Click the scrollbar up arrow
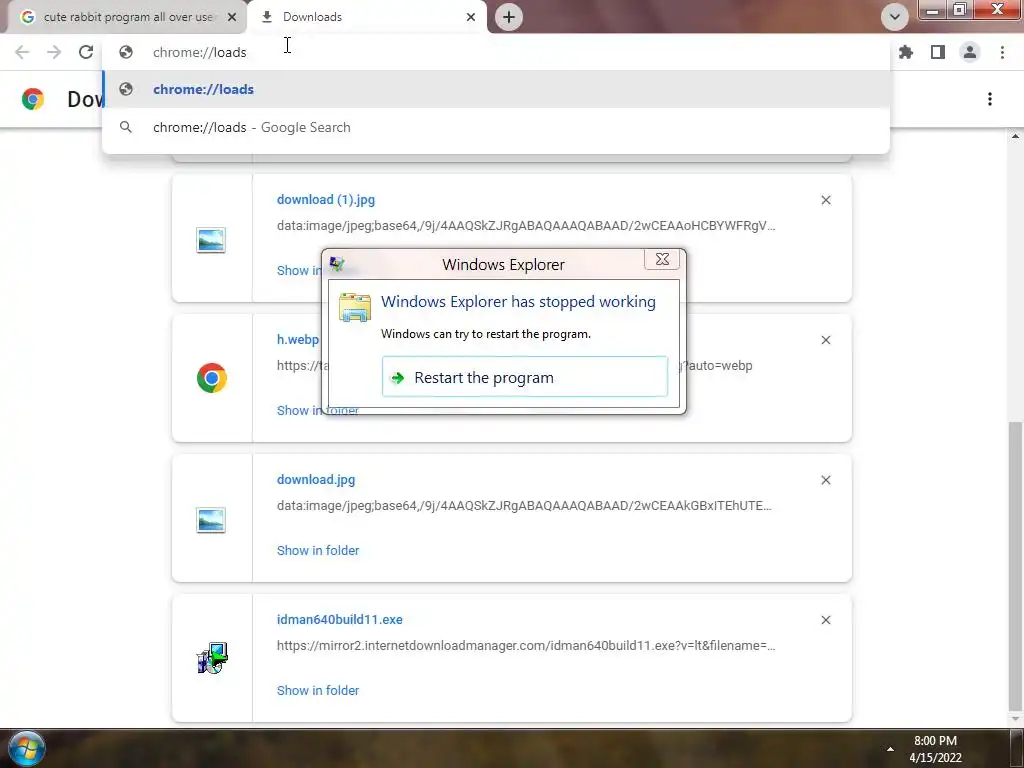This screenshot has height=768, width=1024. [x=1015, y=136]
